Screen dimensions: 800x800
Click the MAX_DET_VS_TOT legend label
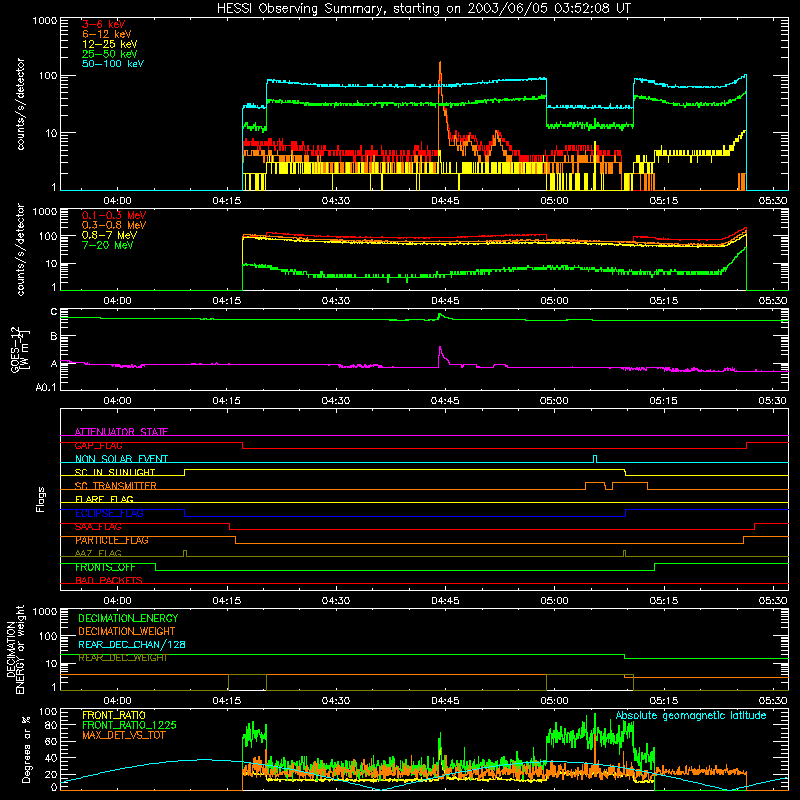pyautogui.click(x=123, y=735)
